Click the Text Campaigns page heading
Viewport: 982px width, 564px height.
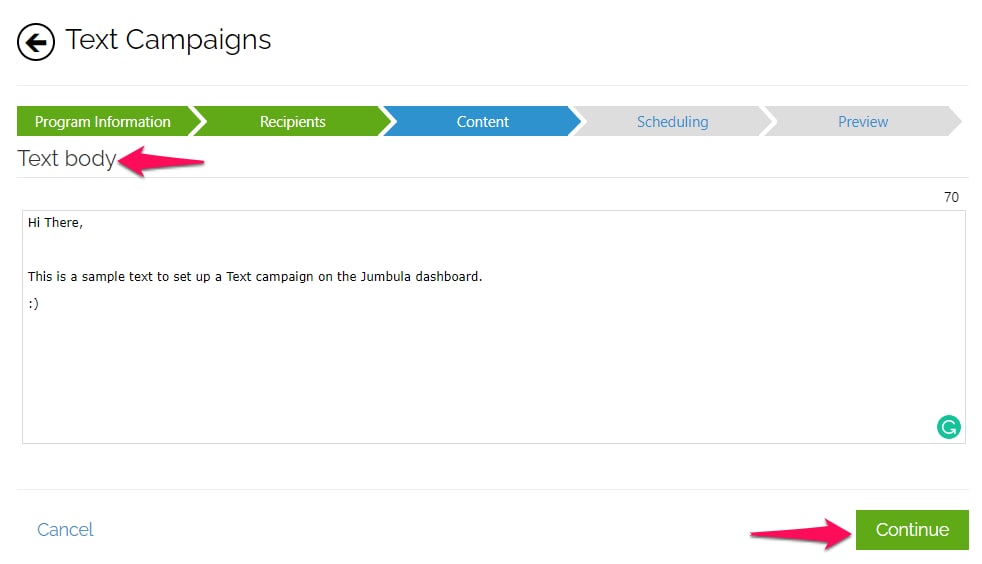168,40
